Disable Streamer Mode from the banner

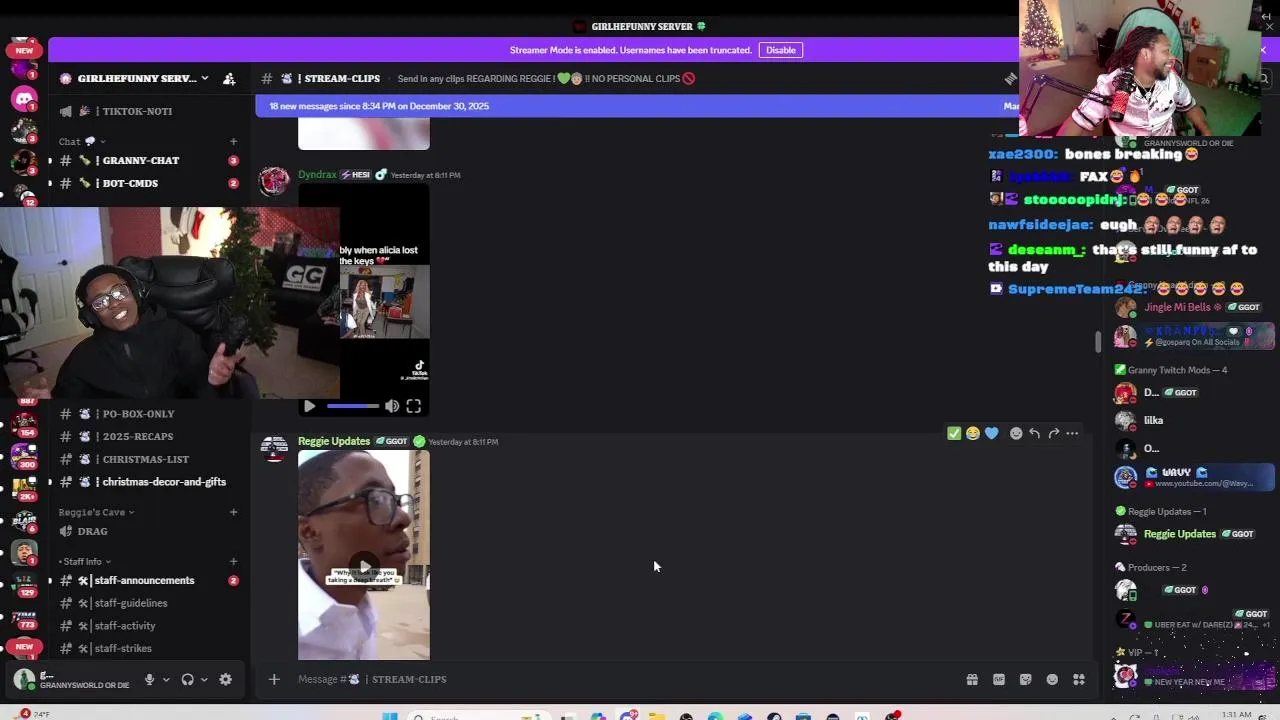tap(781, 50)
